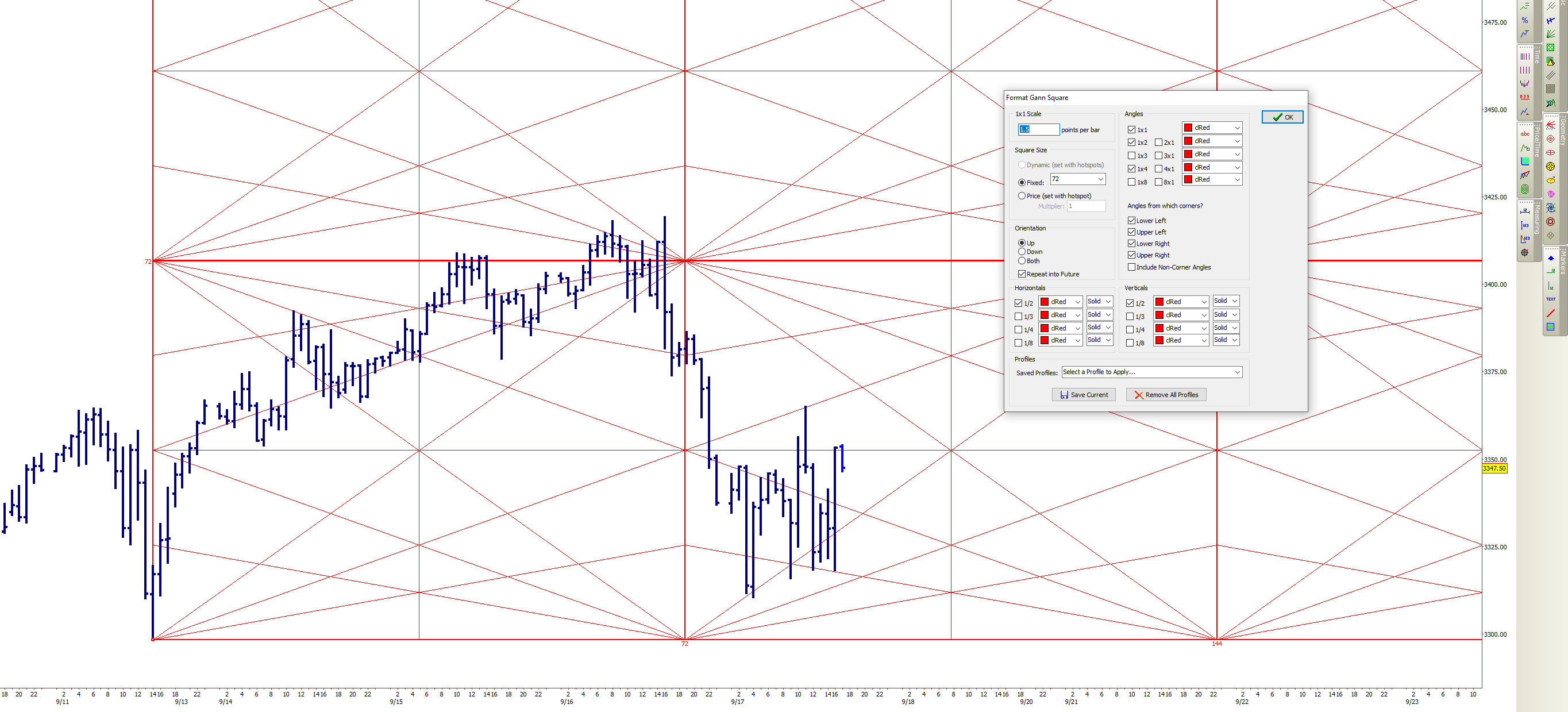Select the red diagonal line marker tool
Image resolution: width=1568 pixels, height=712 pixels.
1550,313
